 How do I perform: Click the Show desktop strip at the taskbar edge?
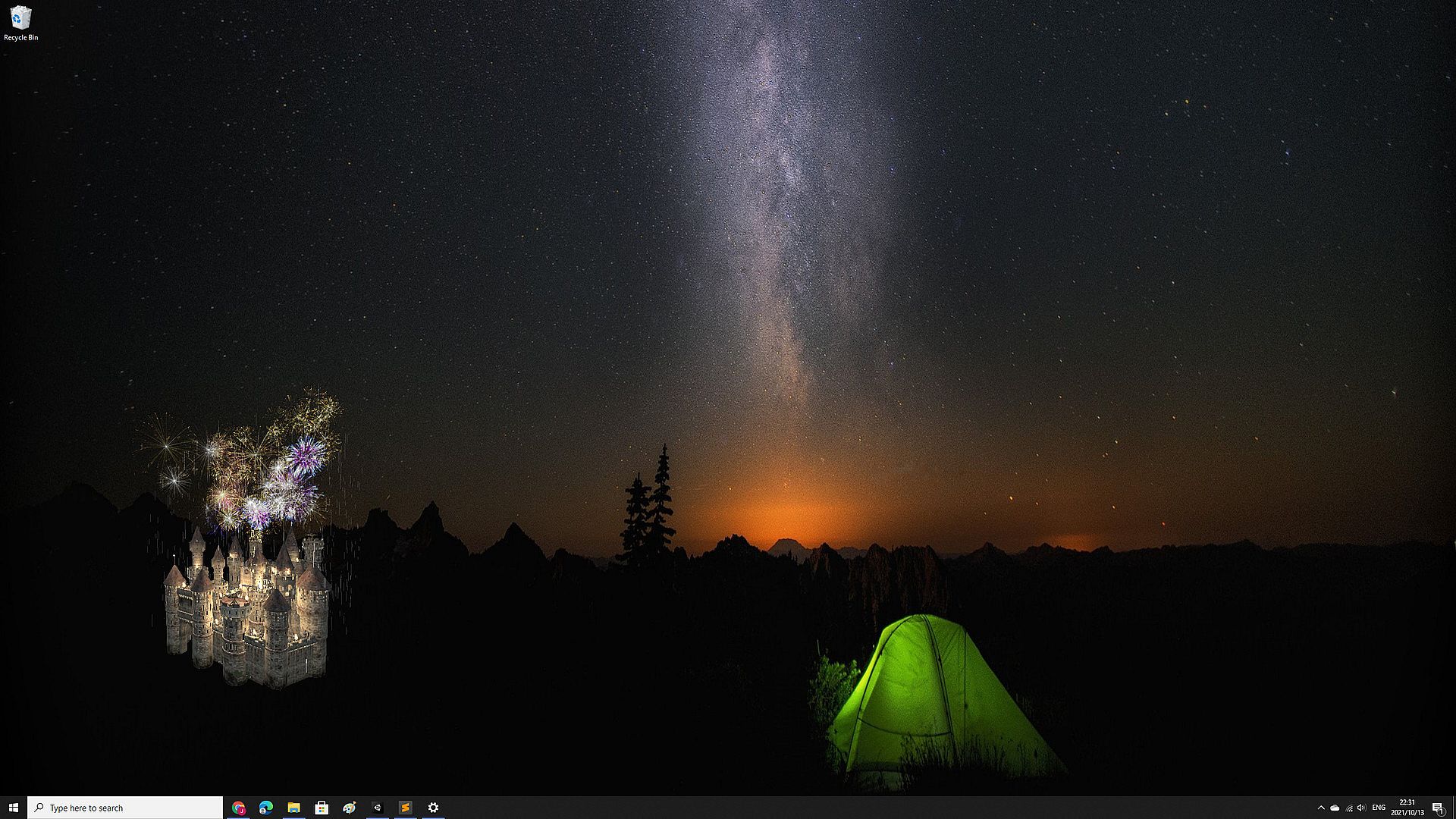click(x=1454, y=808)
